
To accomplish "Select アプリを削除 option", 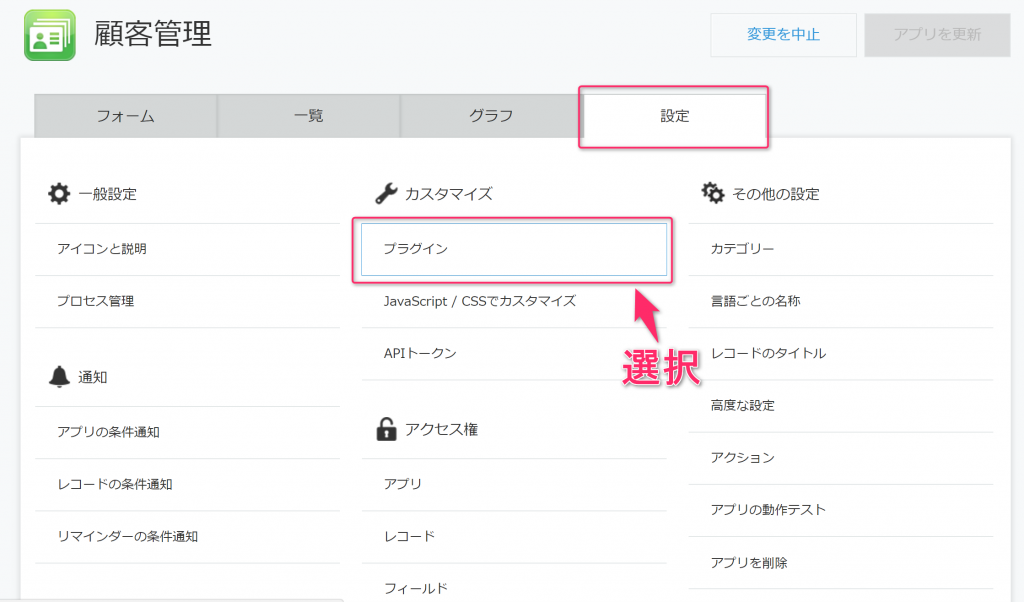I will click(x=840, y=563).
